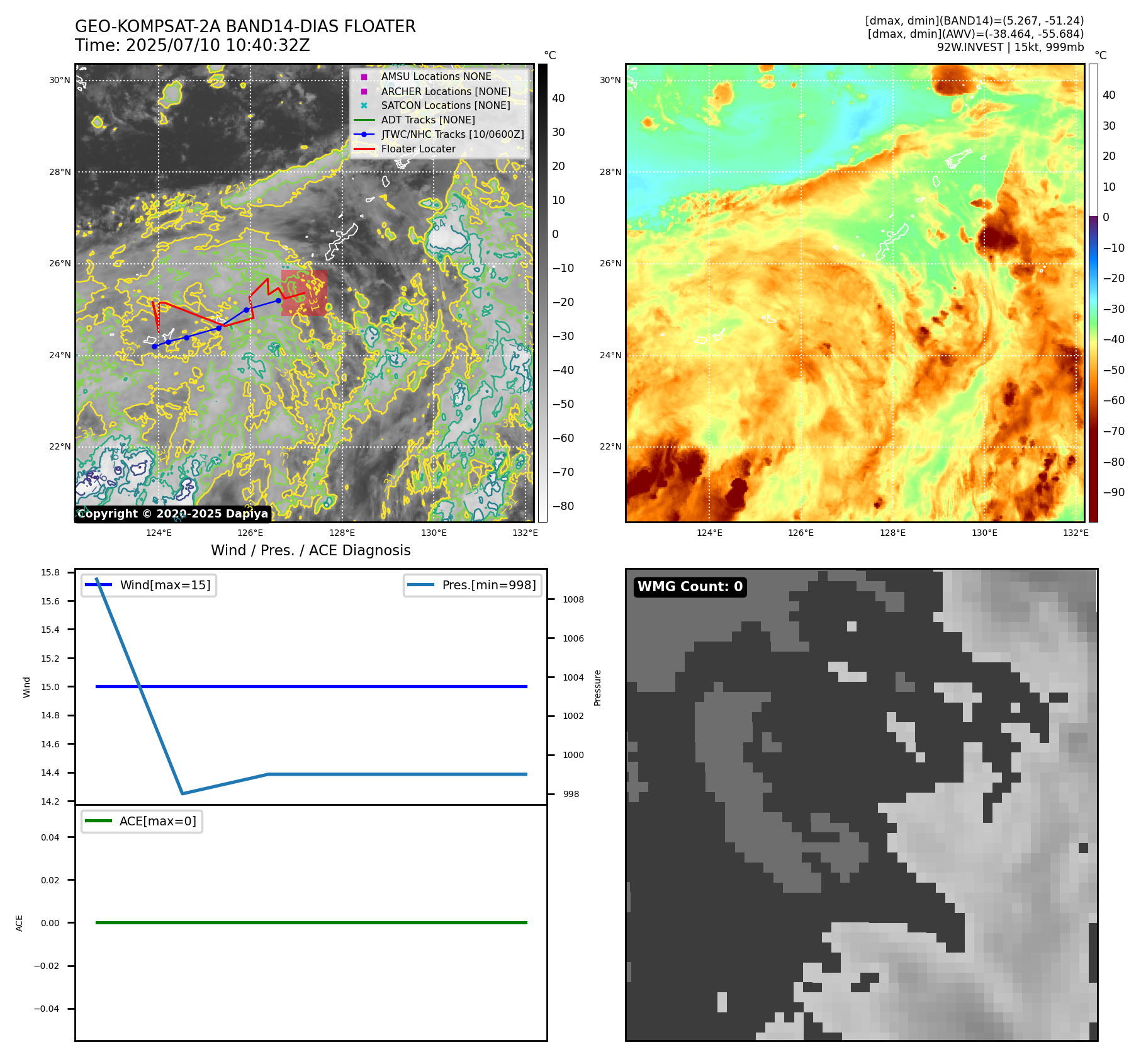The width and height of the screenshot is (1141, 1064).
Task: Click the Pres. line sample in the chart legend
Action: 420,585
